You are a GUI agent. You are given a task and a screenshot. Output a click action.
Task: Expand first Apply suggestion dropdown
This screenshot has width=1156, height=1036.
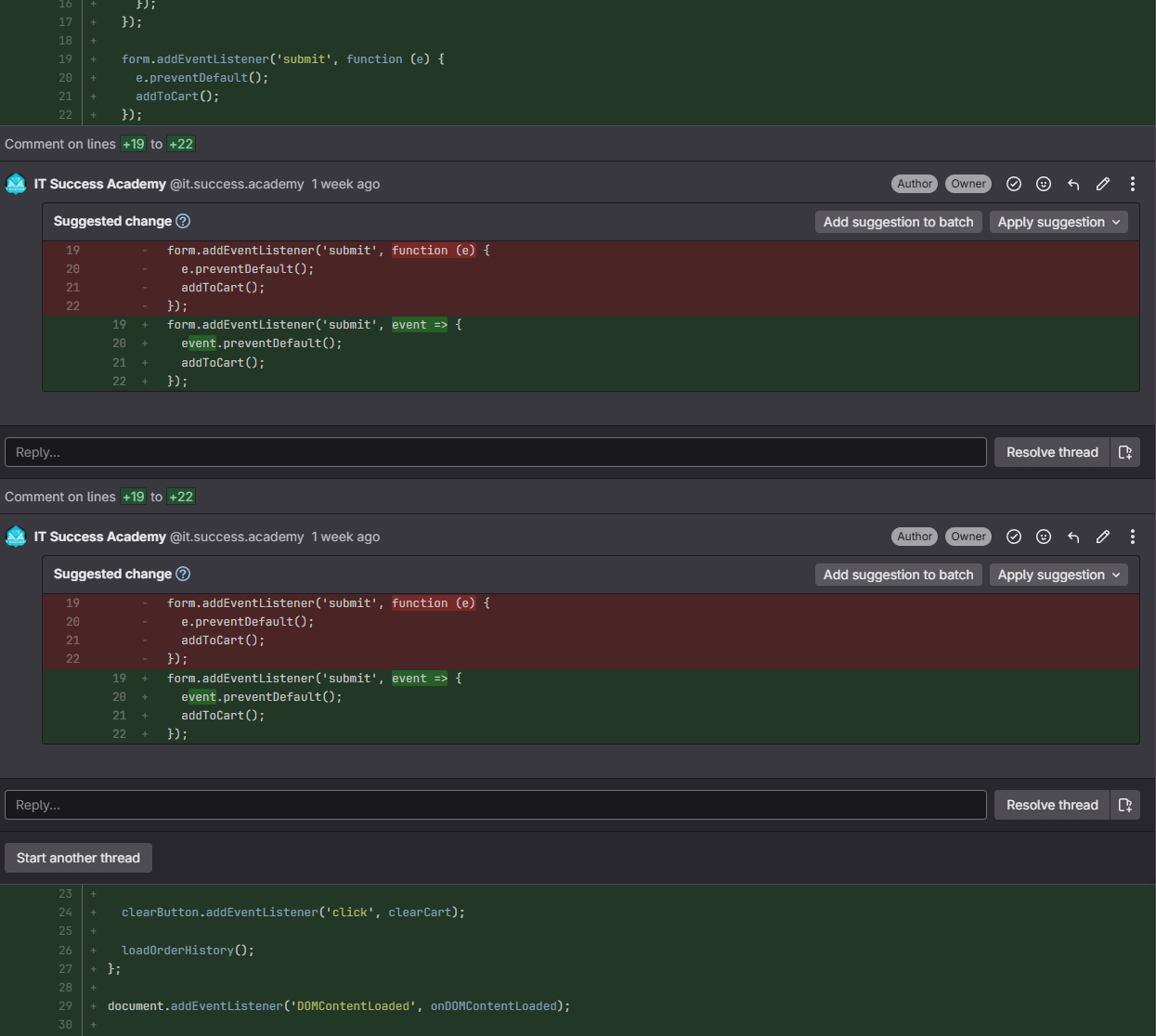[1059, 222]
